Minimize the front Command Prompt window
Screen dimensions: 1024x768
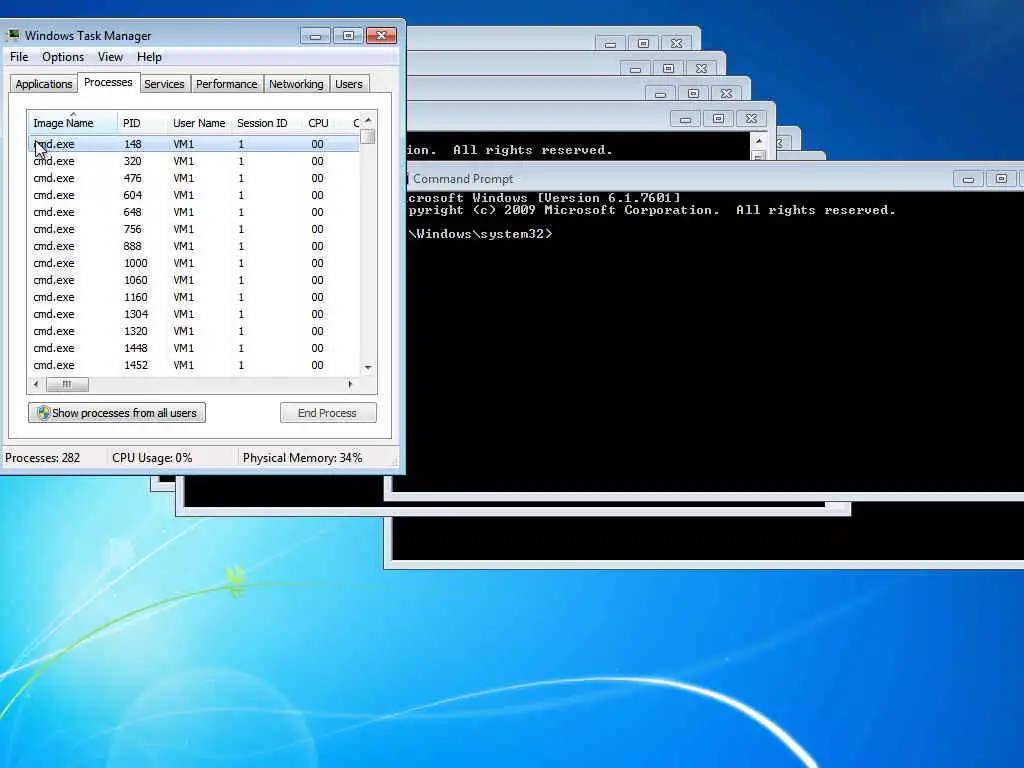[x=968, y=179]
